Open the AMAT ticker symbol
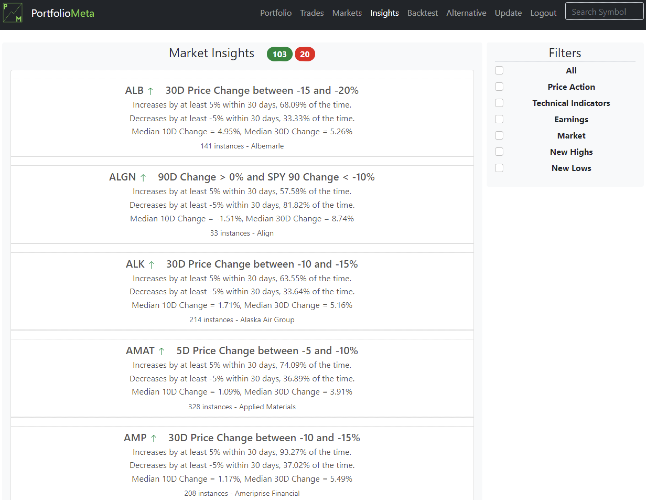 pyautogui.click(x=140, y=350)
